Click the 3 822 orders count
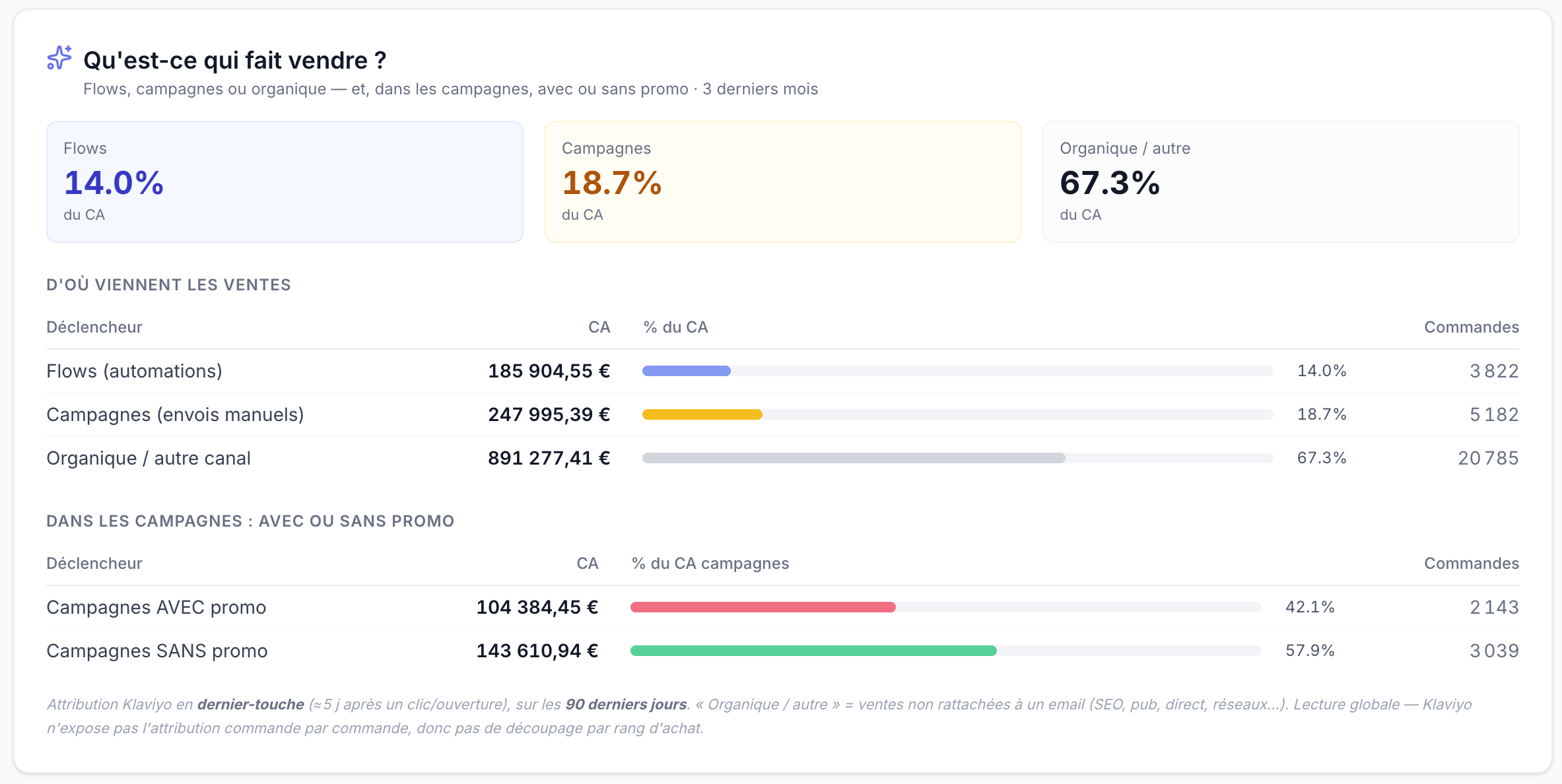The image size is (1562, 784). click(1494, 371)
